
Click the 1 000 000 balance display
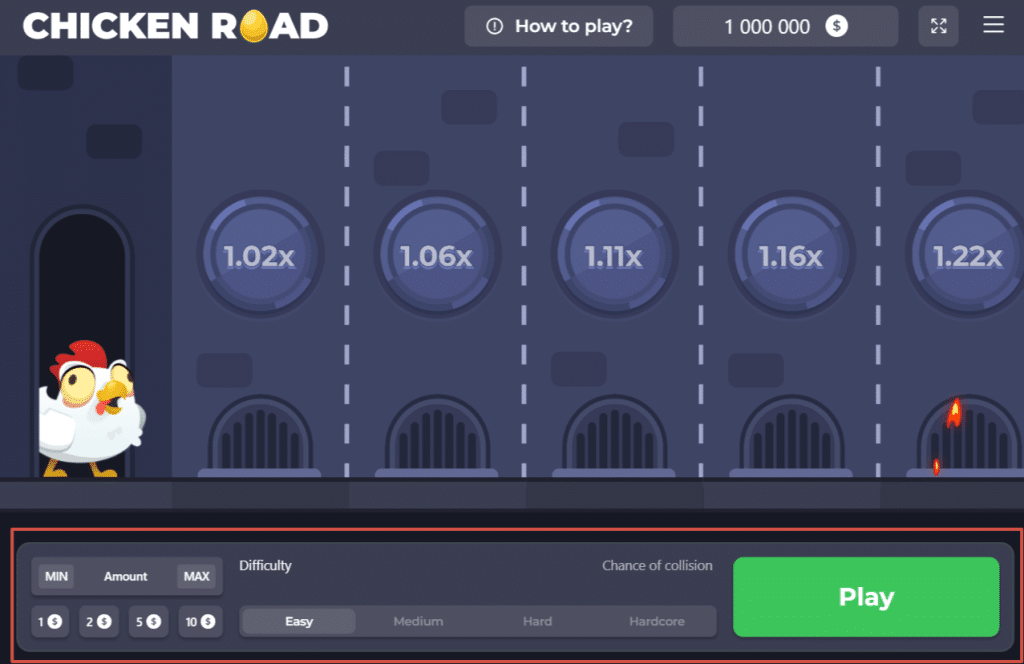click(785, 26)
